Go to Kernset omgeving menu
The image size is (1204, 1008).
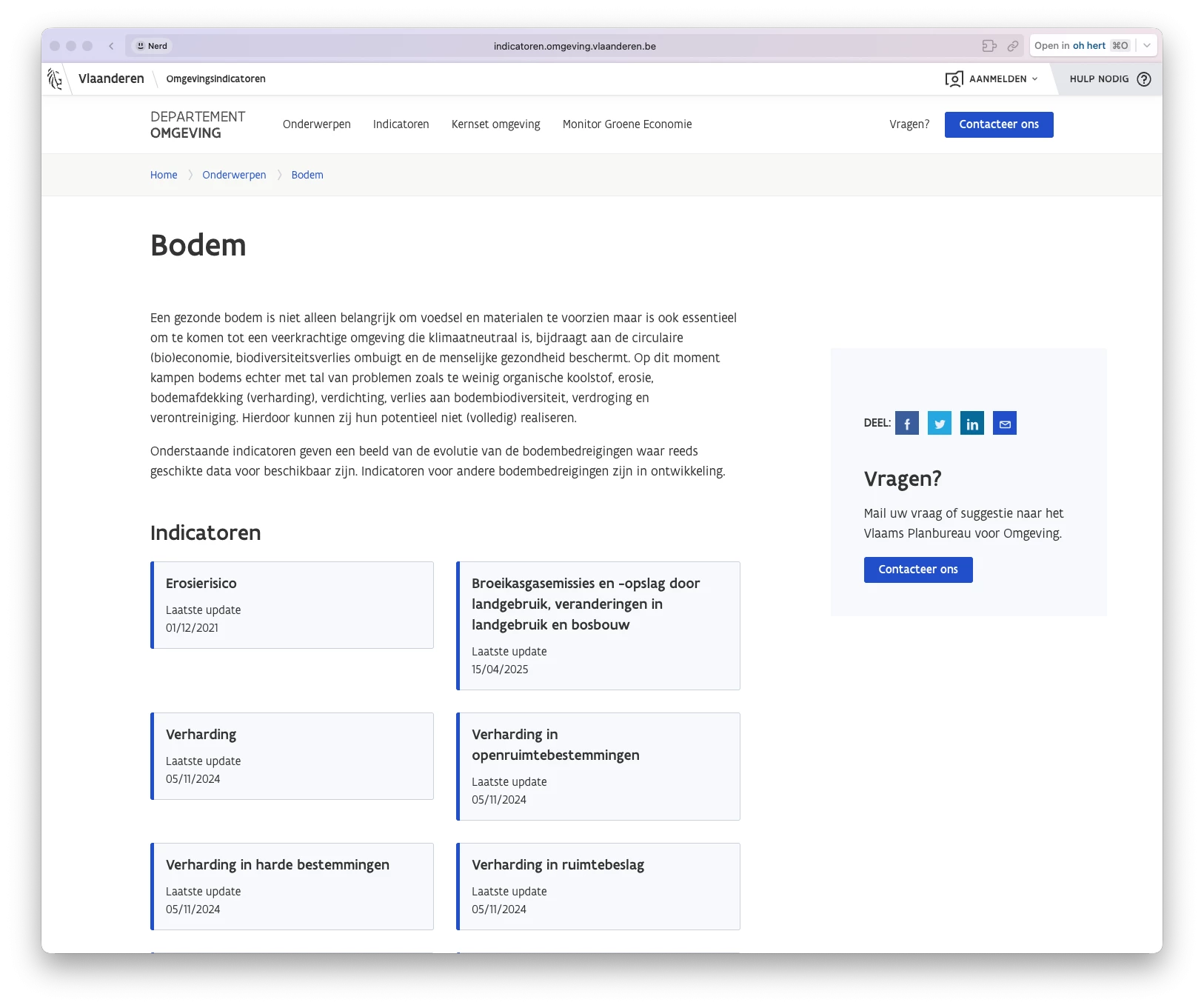coord(495,124)
